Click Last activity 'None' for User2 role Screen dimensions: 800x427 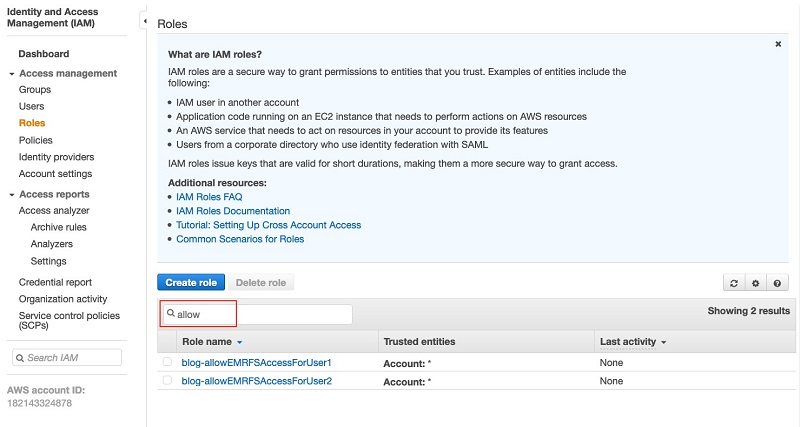(611, 381)
